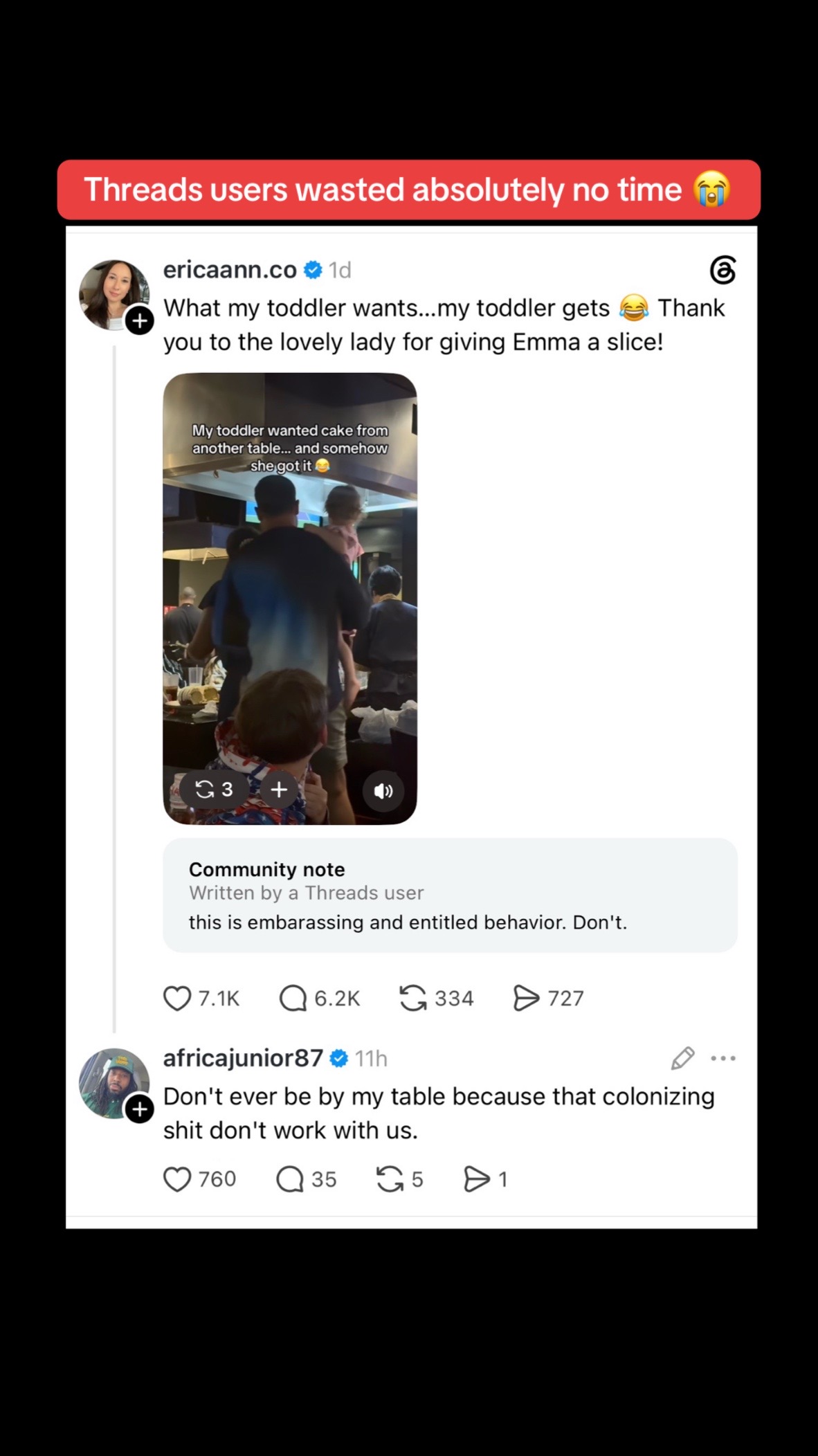Click the Threads logo icon

pos(722,270)
